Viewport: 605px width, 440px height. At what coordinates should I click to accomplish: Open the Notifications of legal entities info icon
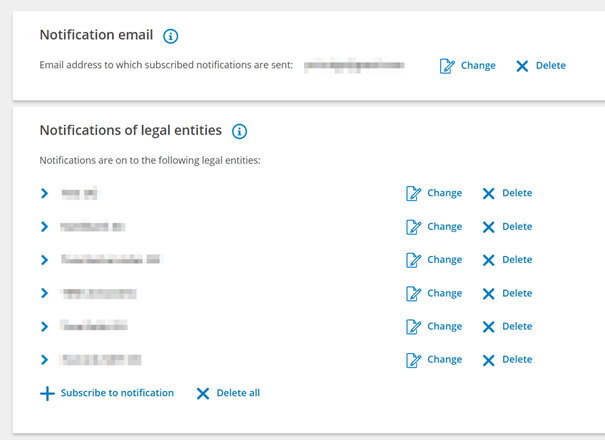tap(239, 132)
